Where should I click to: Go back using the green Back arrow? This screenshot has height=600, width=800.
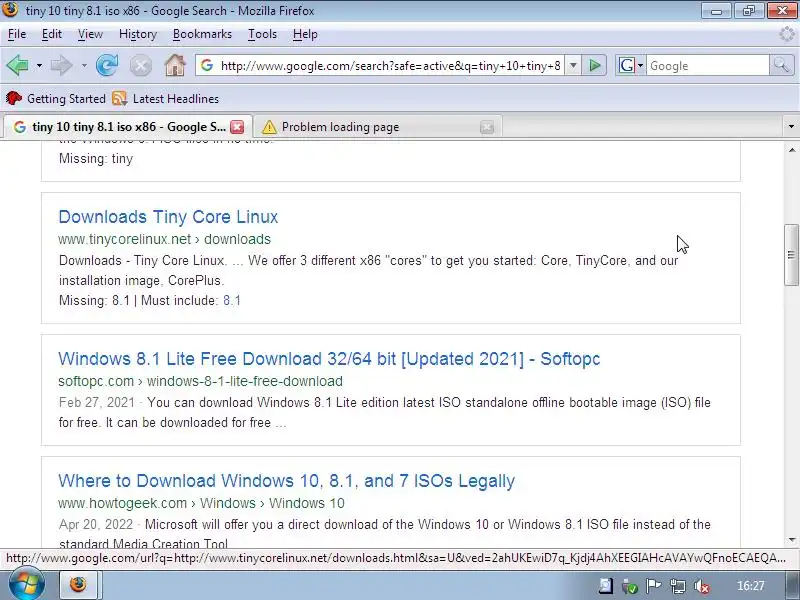(17, 65)
